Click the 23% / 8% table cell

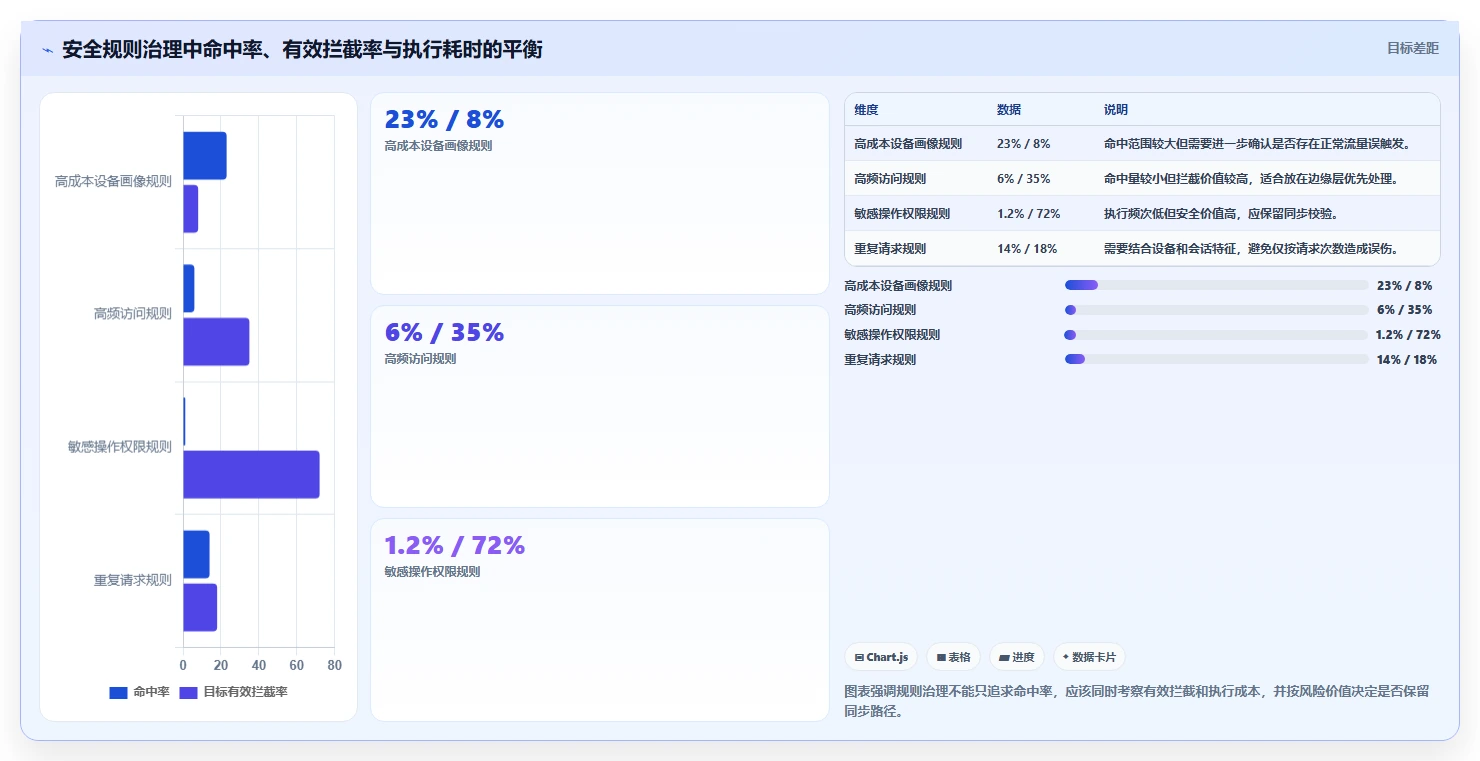(1023, 144)
